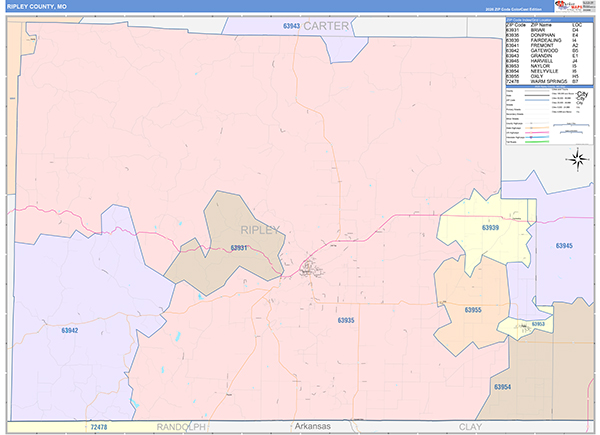This screenshot has height=435, width=600.
Task: Click the ZIP label 63942 on the map
Action: [70, 330]
